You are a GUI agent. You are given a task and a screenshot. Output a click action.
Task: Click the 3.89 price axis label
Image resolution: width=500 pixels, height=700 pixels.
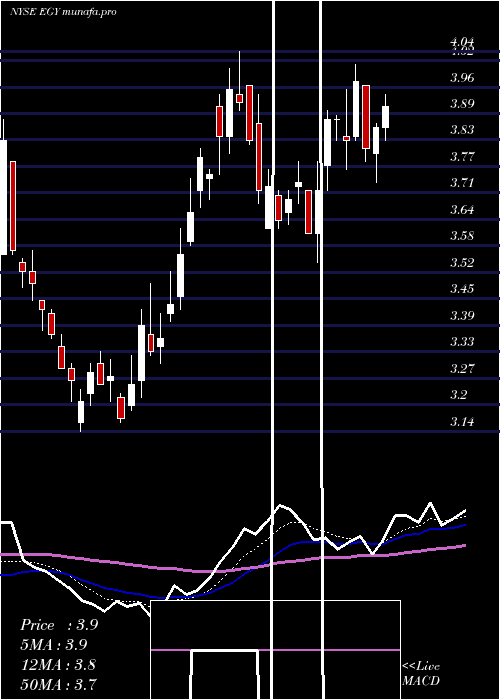coord(462,104)
